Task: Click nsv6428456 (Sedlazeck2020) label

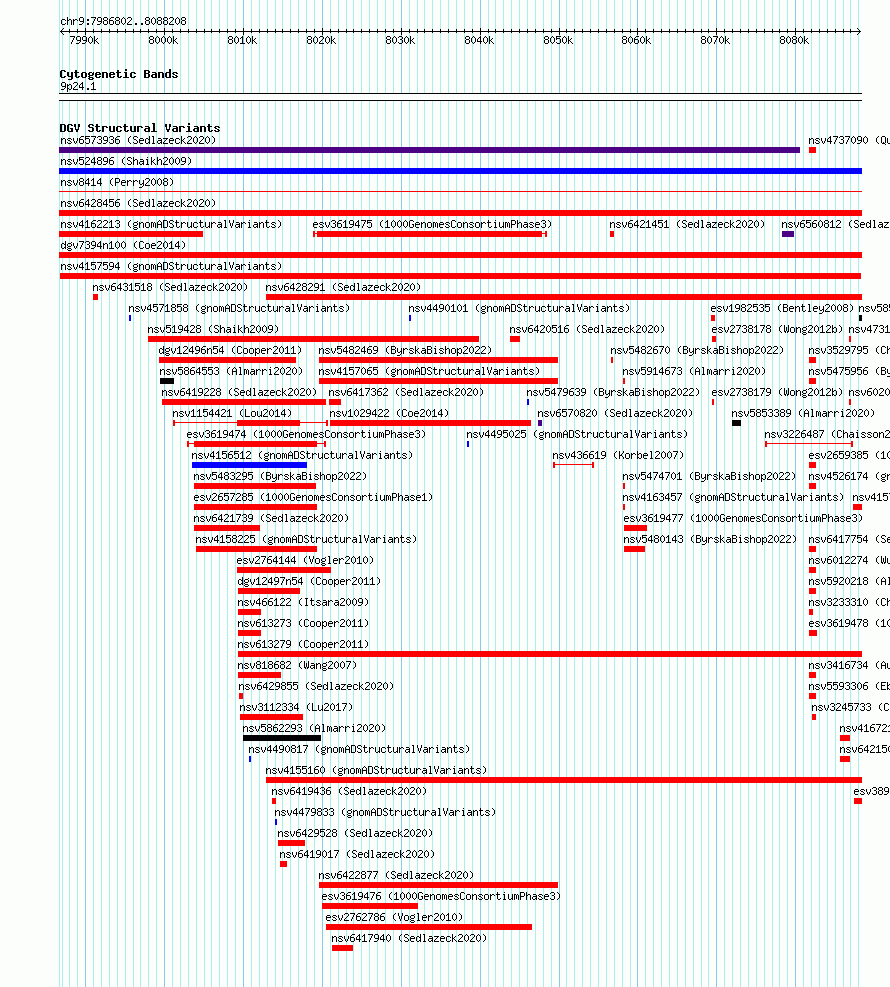Action: [x=138, y=203]
